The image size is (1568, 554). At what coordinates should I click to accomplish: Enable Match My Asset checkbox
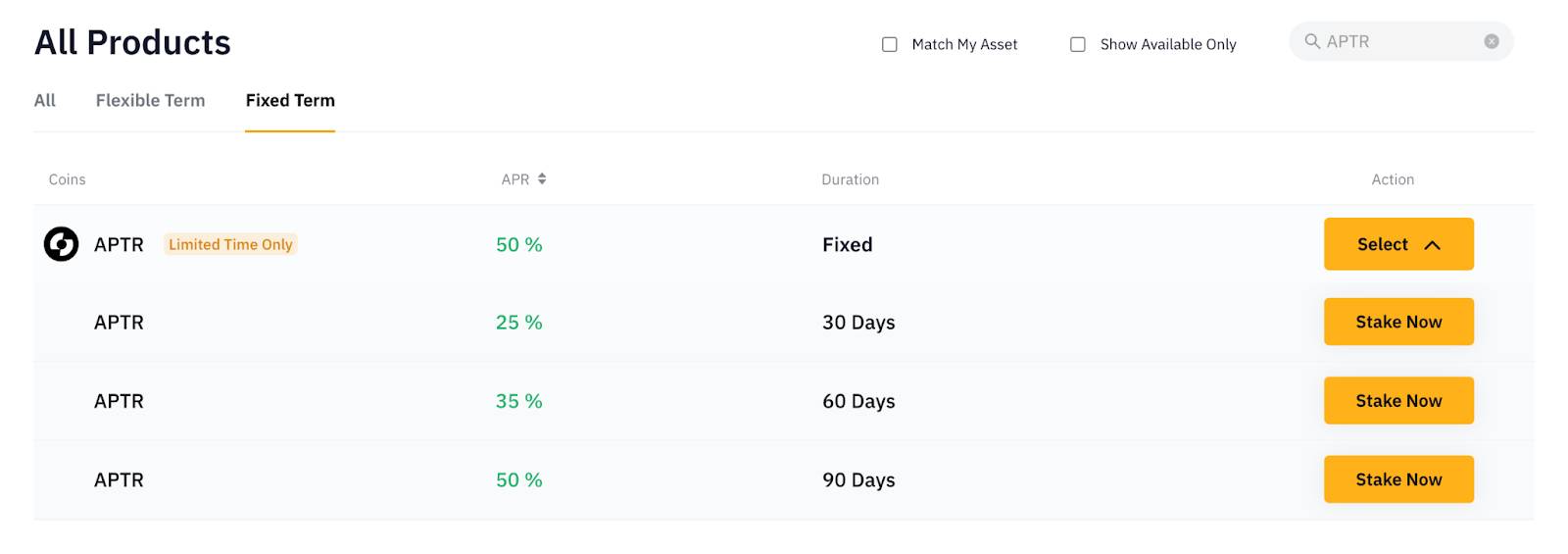[x=890, y=44]
